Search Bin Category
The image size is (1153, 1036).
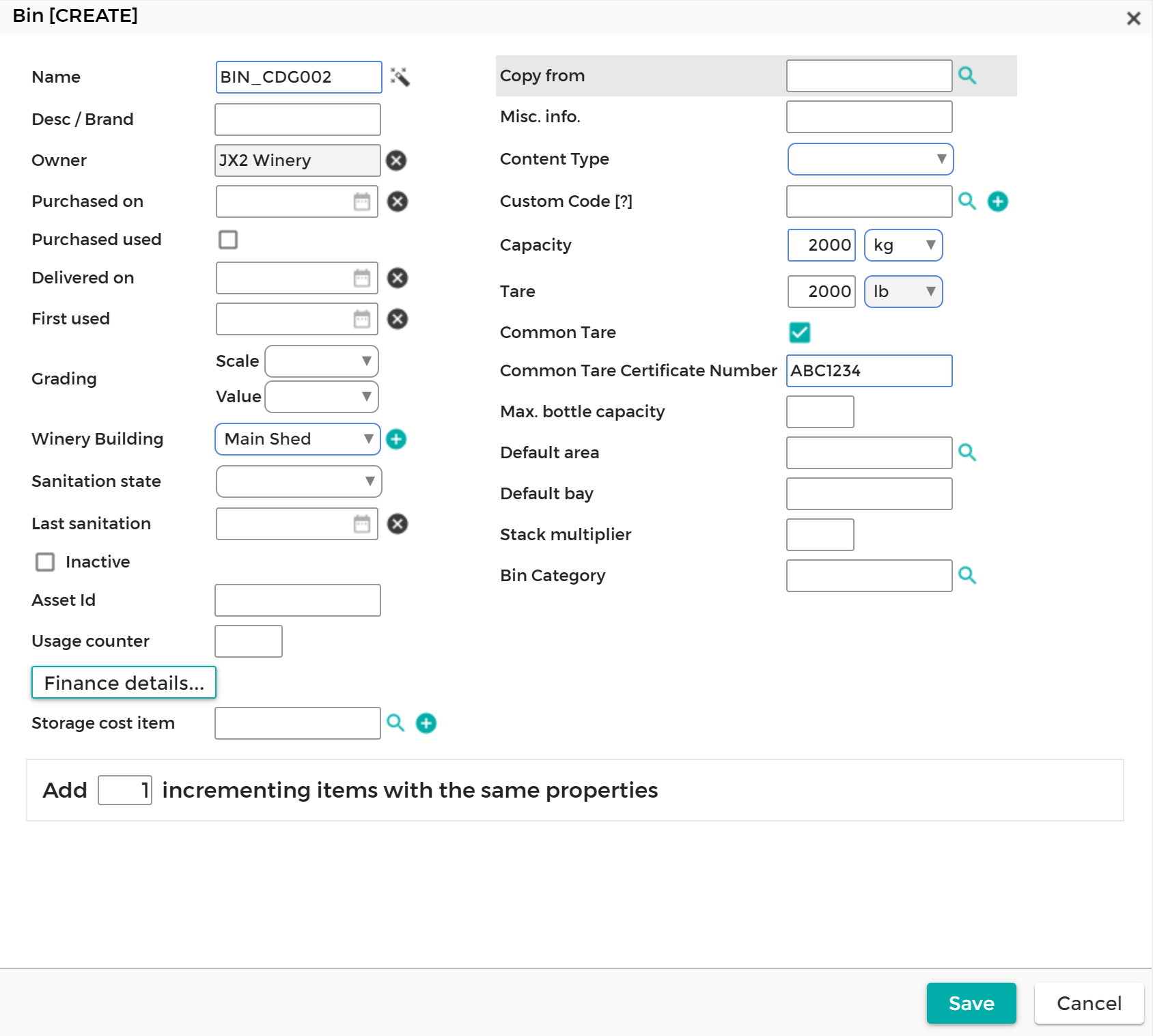tap(967, 575)
